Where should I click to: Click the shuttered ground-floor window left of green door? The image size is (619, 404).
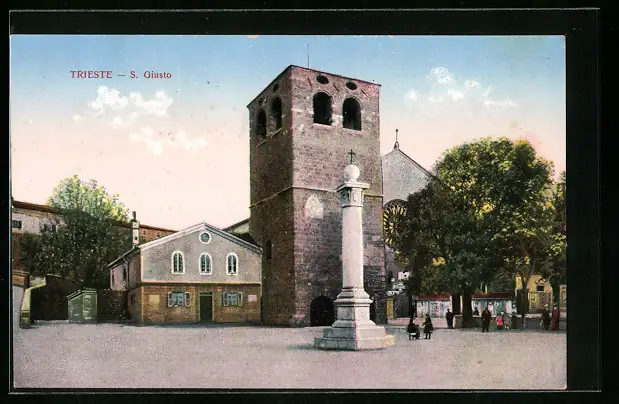[177, 299]
